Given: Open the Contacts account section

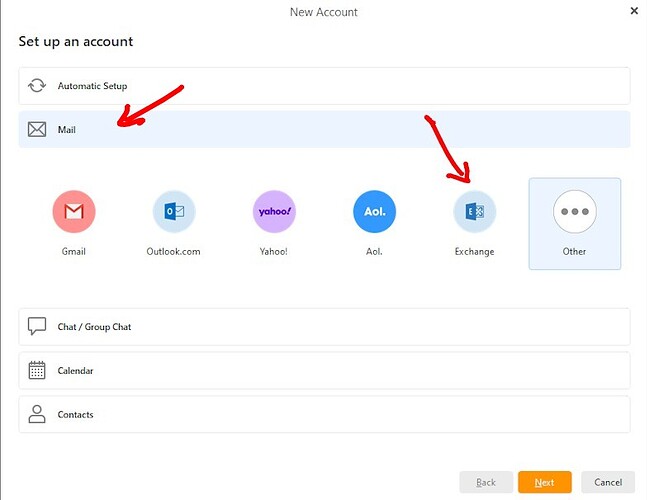Looking at the screenshot, I should point(324,414).
